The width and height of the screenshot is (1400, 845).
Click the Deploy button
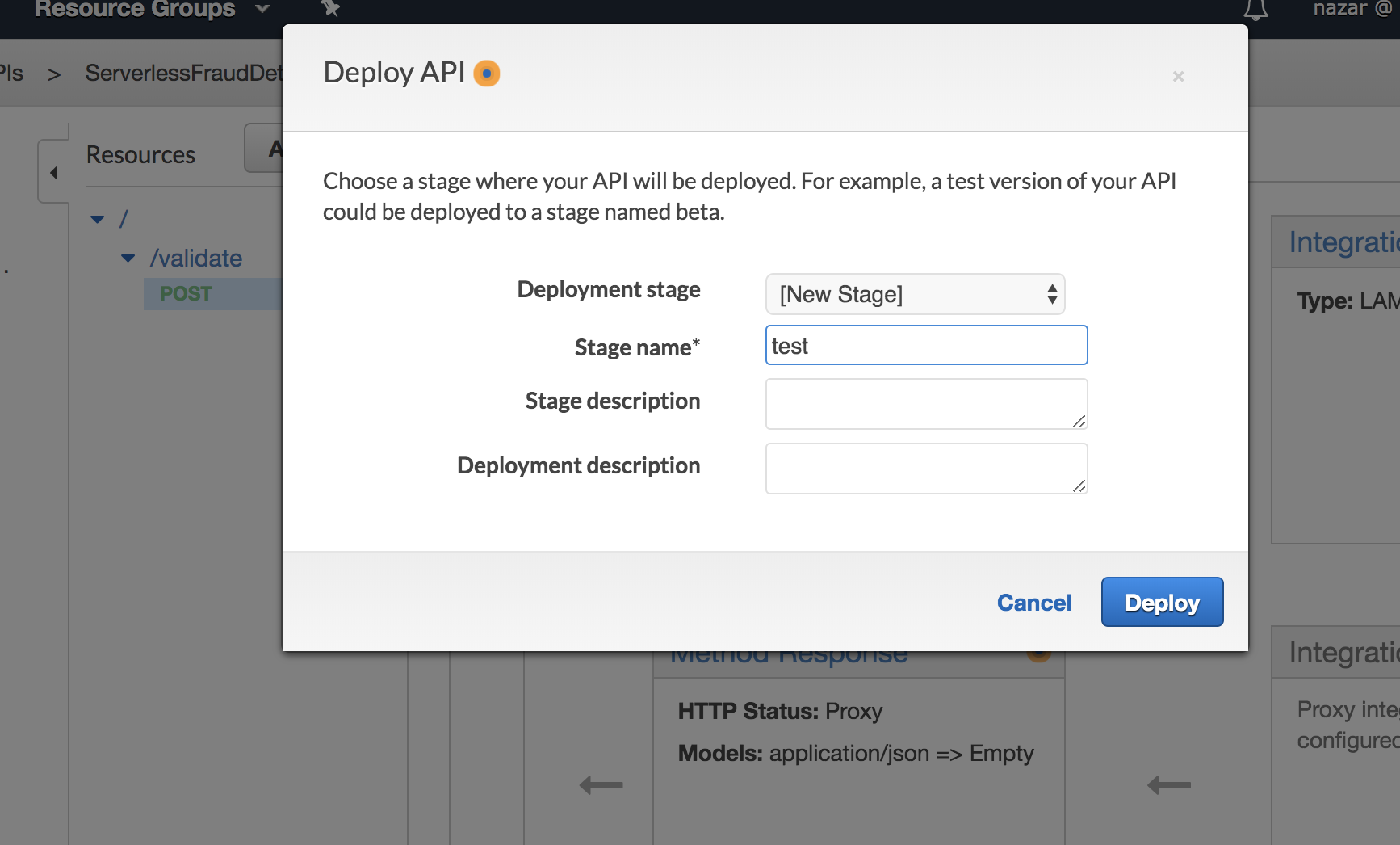(x=1162, y=602)
